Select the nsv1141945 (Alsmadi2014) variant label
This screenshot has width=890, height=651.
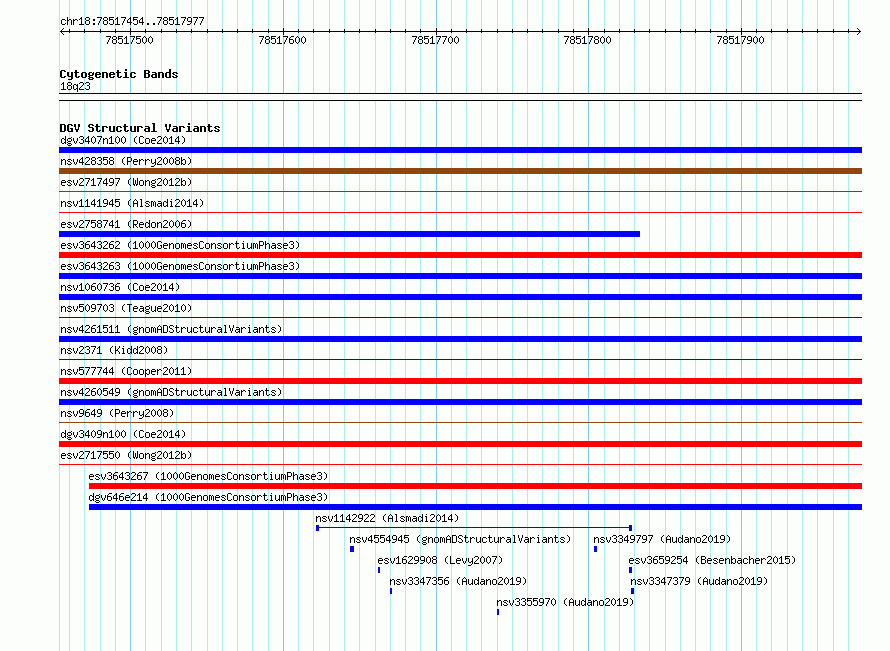pyautogui.click(x=132, y=203)
